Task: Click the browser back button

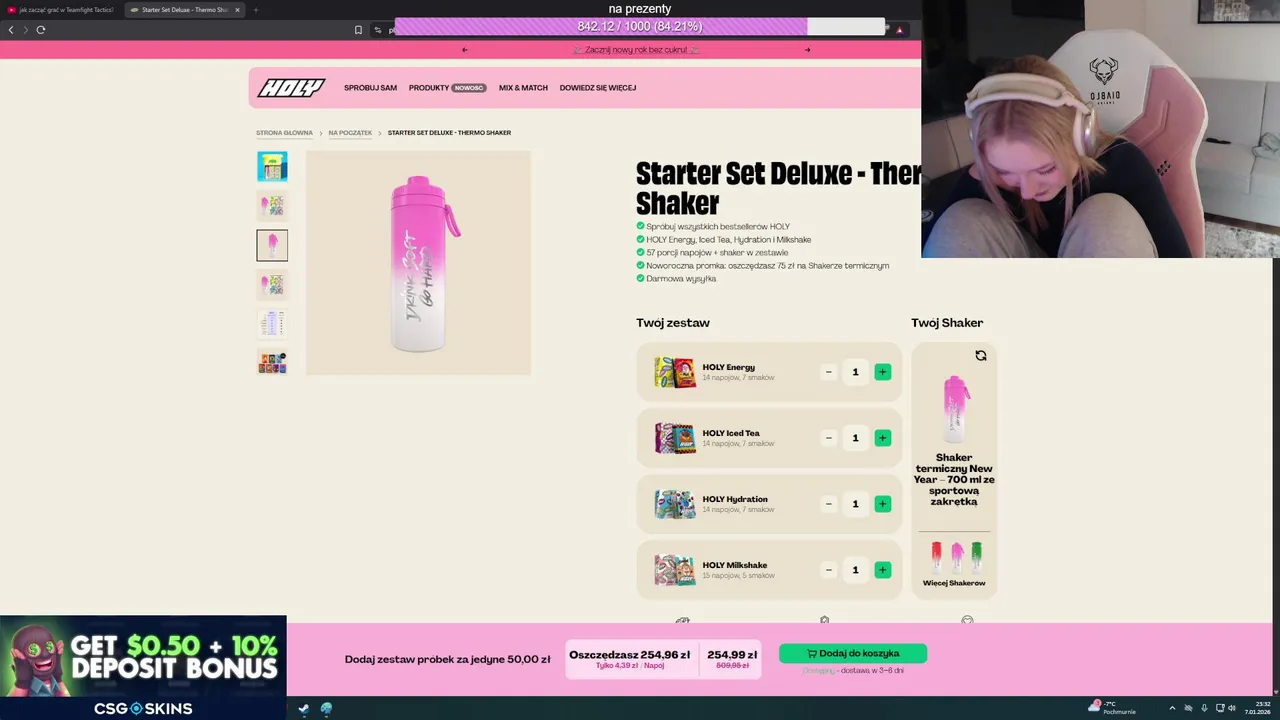Action: [11, 30]
